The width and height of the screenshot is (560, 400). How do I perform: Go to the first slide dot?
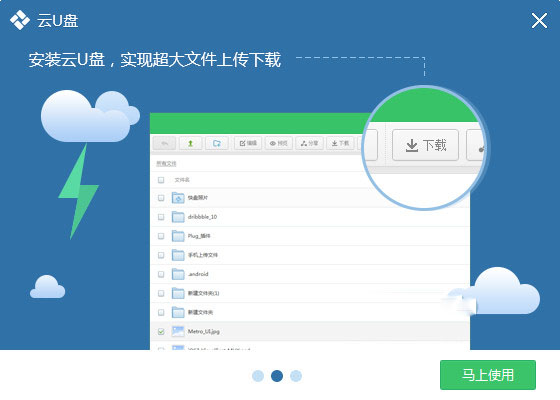(258, 376)
